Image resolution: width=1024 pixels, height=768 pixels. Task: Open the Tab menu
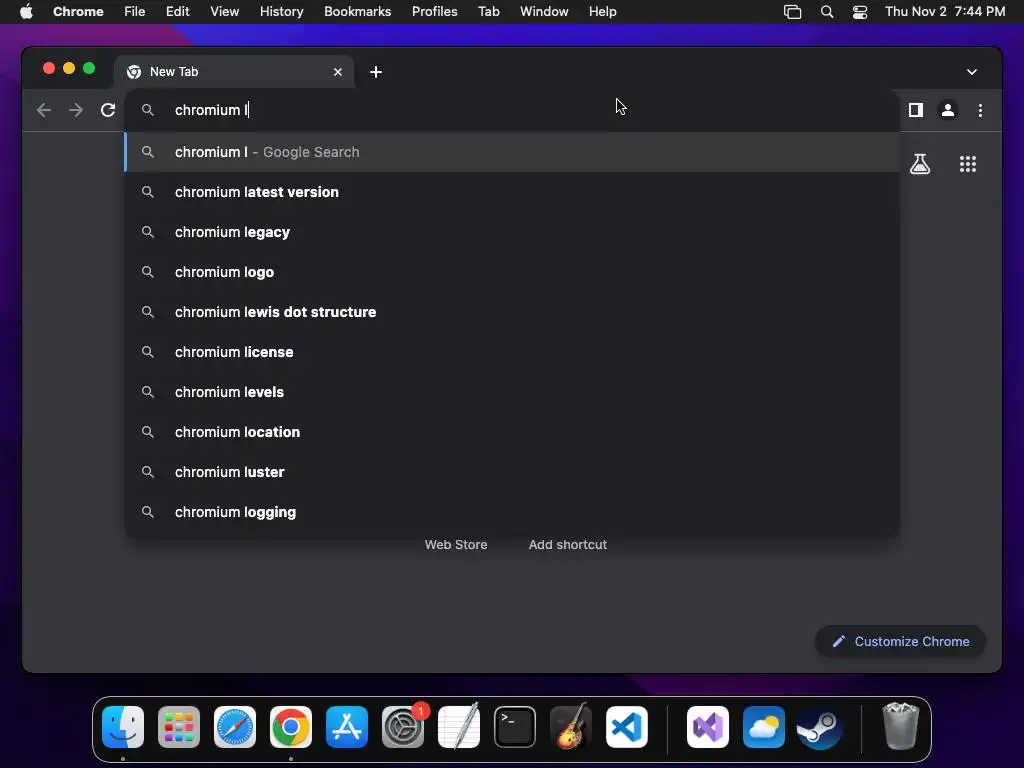tap(488, 12)
